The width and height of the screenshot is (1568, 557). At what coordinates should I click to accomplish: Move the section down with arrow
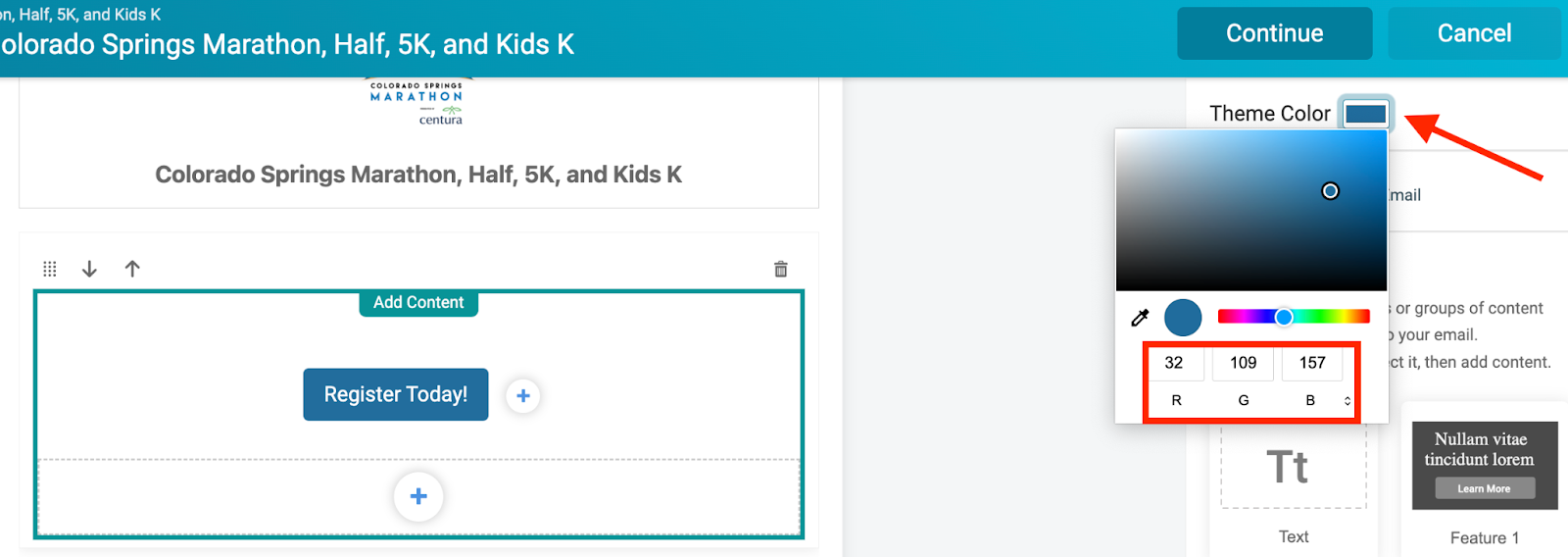tap(89, 269)
